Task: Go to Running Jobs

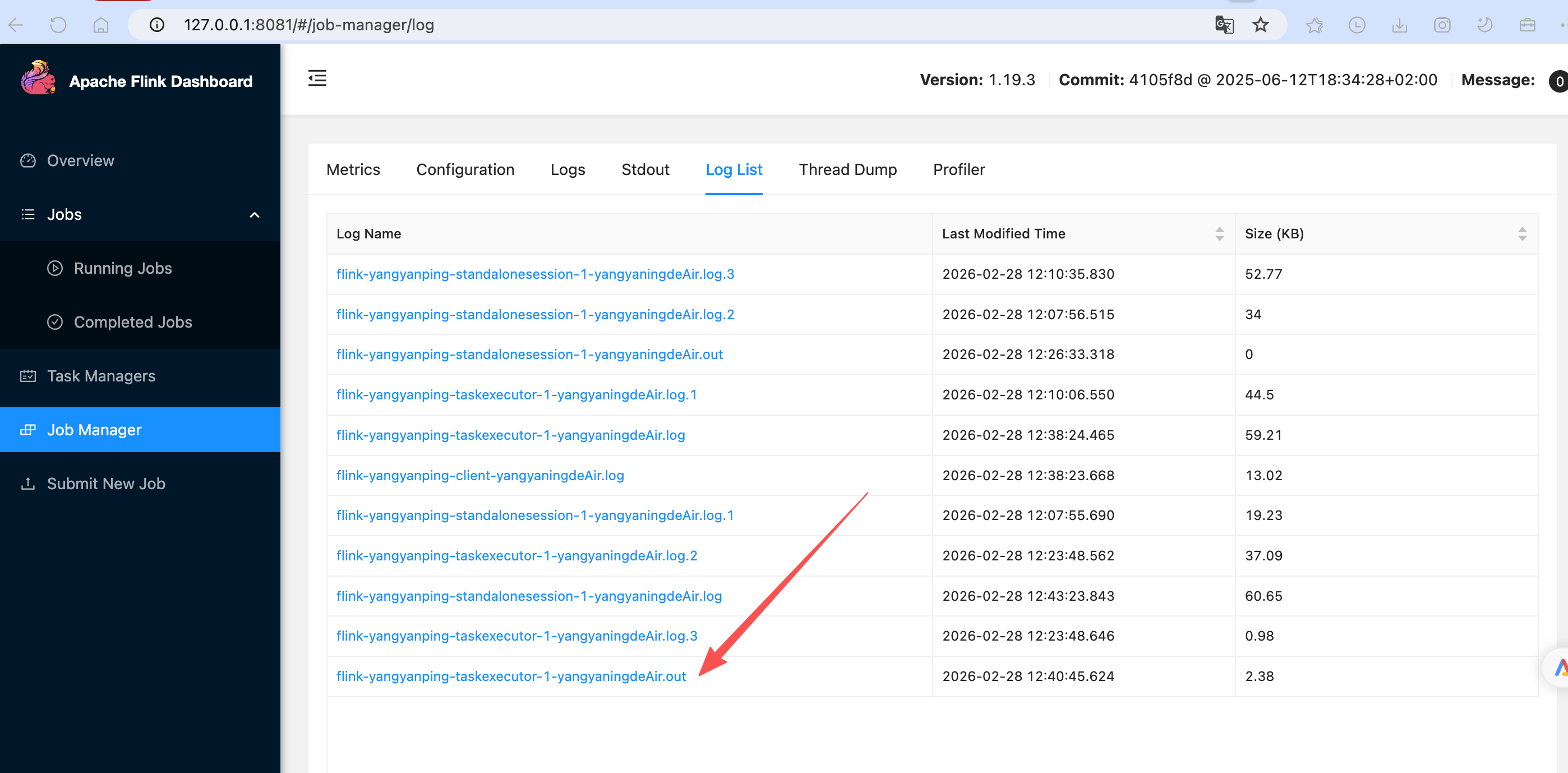Action: pyautogui.click(x=122, y=269)
